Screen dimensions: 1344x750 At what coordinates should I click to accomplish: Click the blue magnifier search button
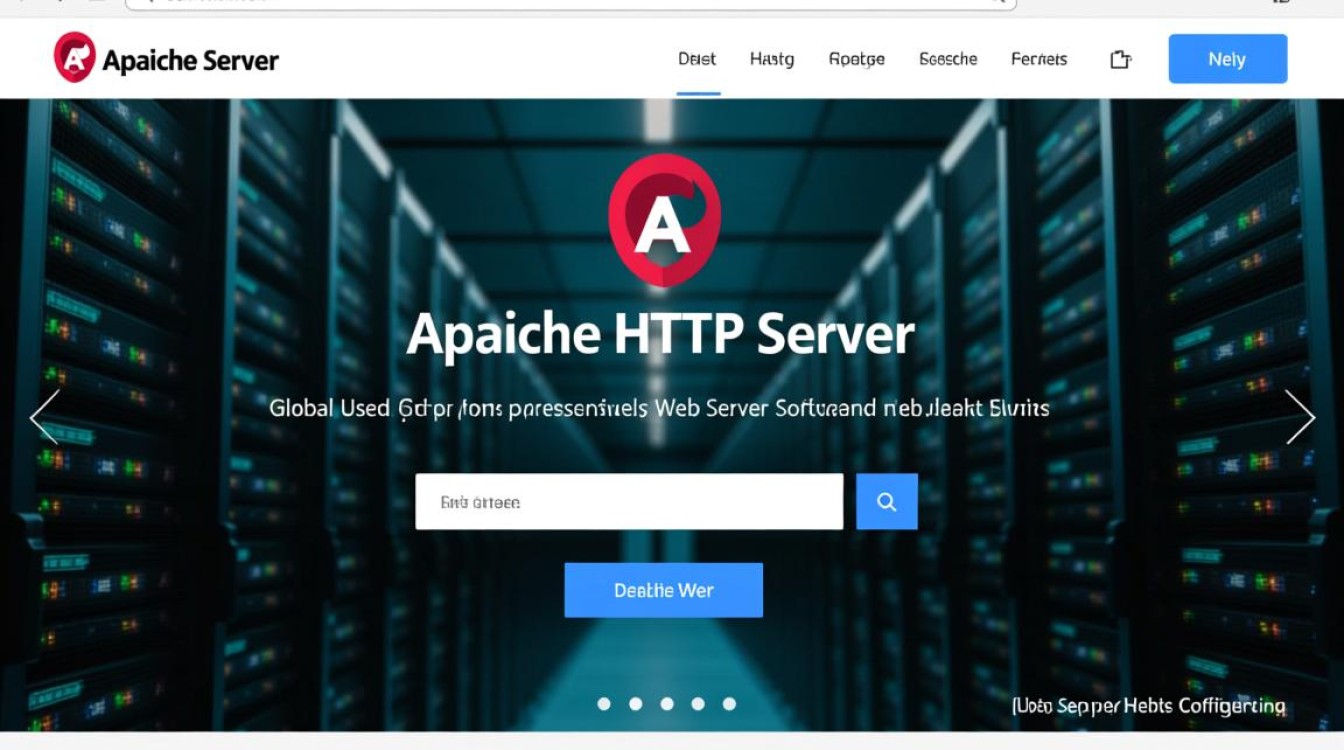click(887, 502)
